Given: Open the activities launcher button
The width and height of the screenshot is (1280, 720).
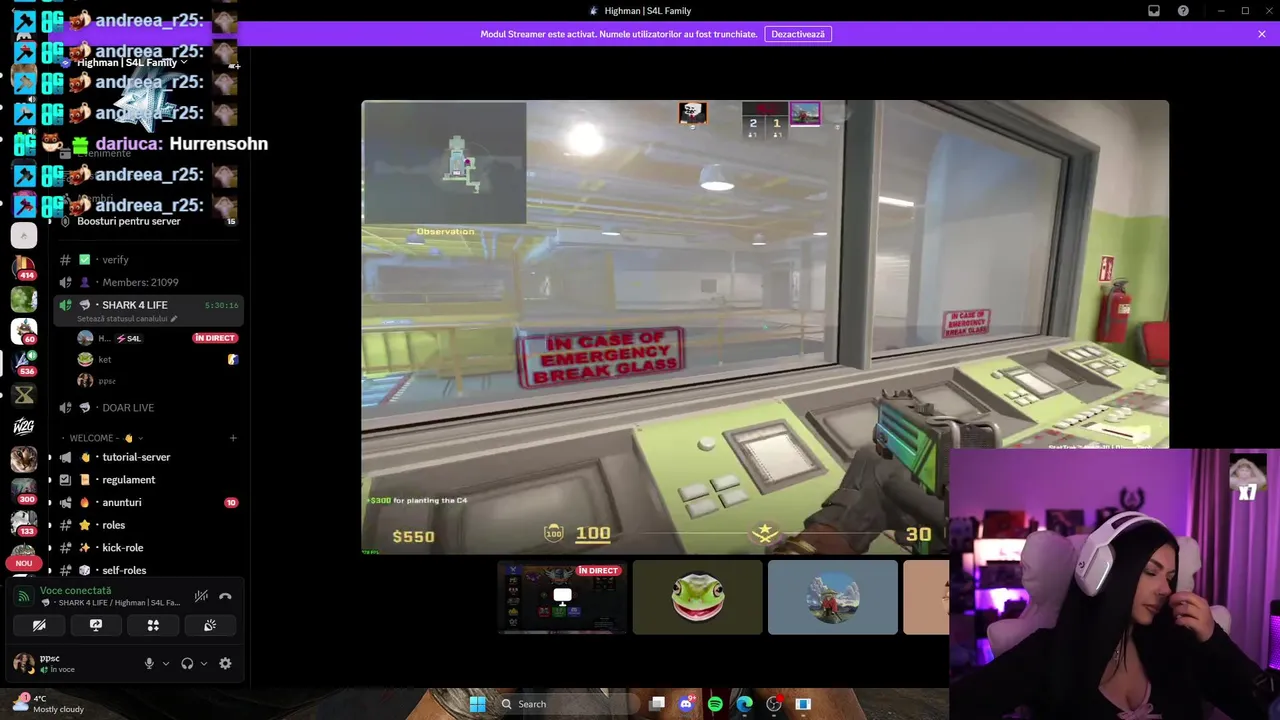Looking at the screenshot, I should pos(153,625).
